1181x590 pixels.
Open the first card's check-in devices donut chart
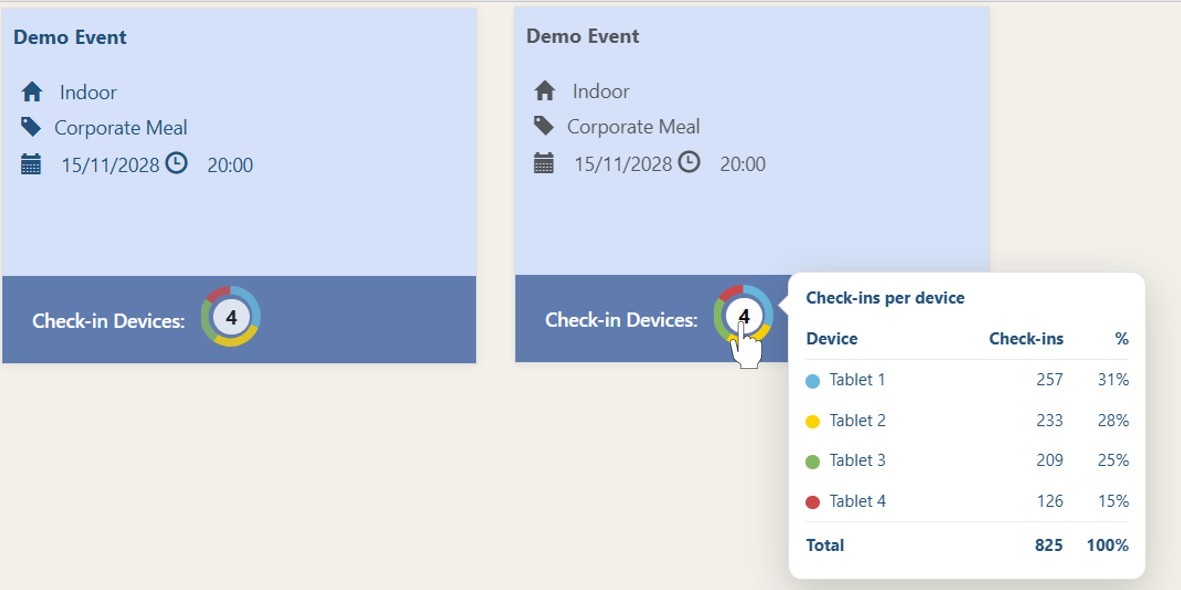tap(231, 317)
